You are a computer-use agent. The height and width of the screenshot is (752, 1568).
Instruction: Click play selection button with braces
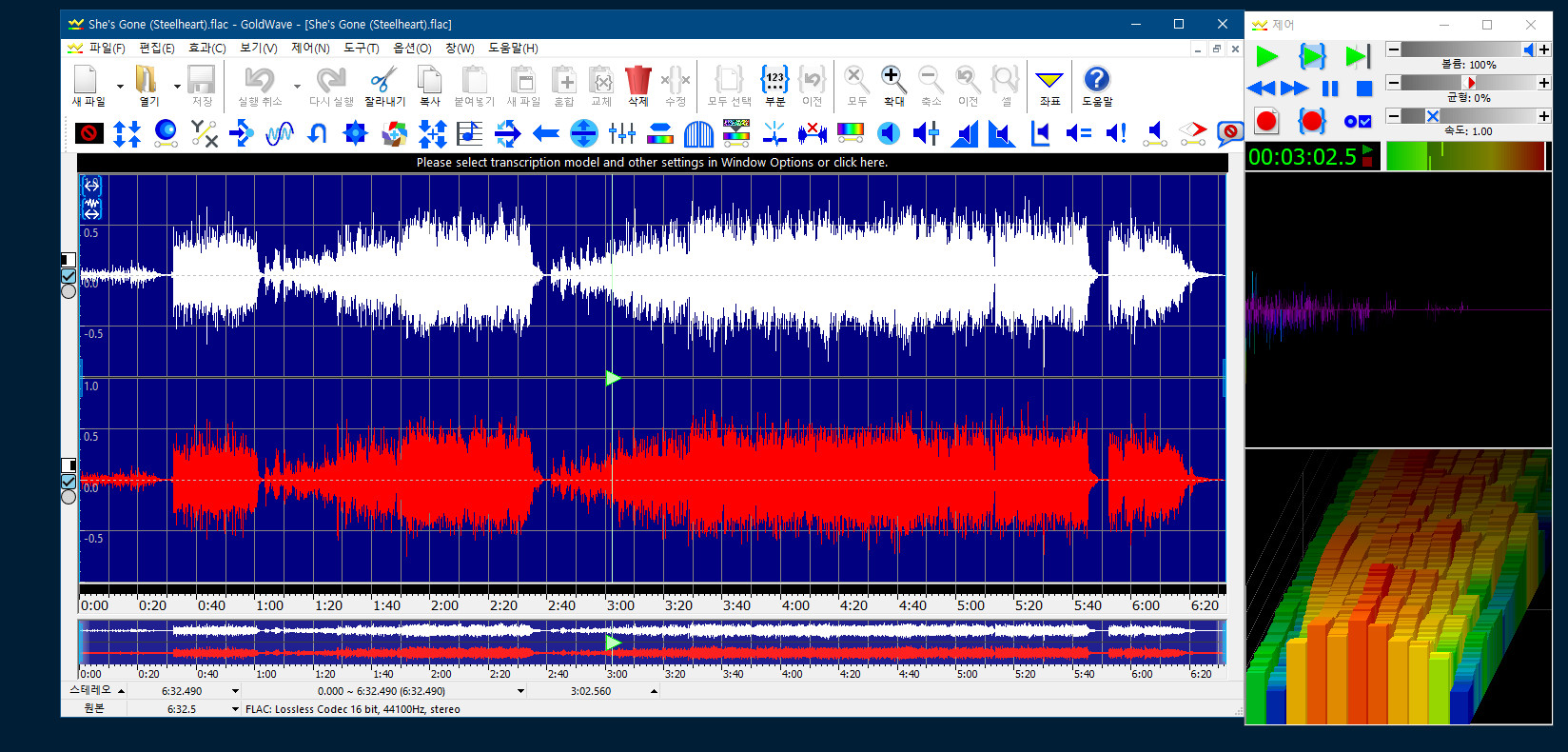click(1312, 56)
